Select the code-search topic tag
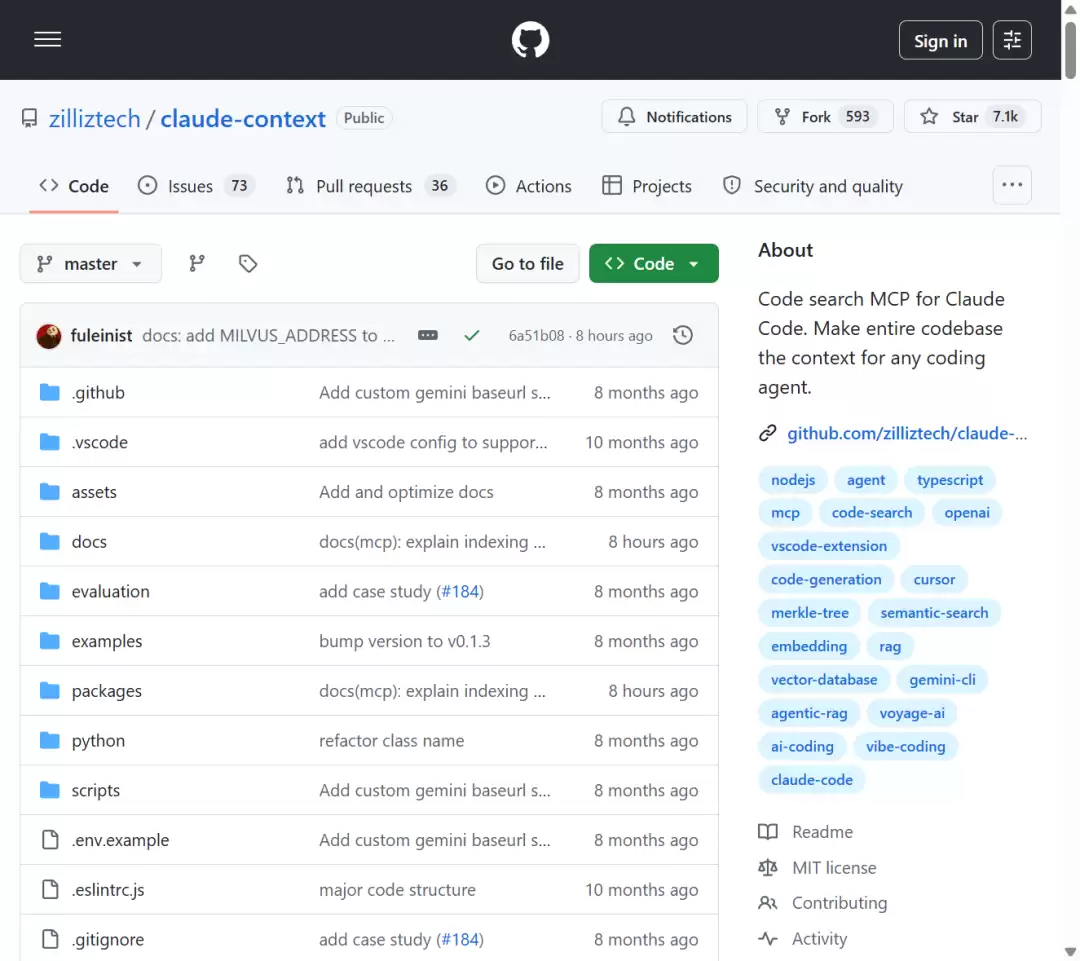The width and height of the screenshot is (1080, 961). click(871, 513)
